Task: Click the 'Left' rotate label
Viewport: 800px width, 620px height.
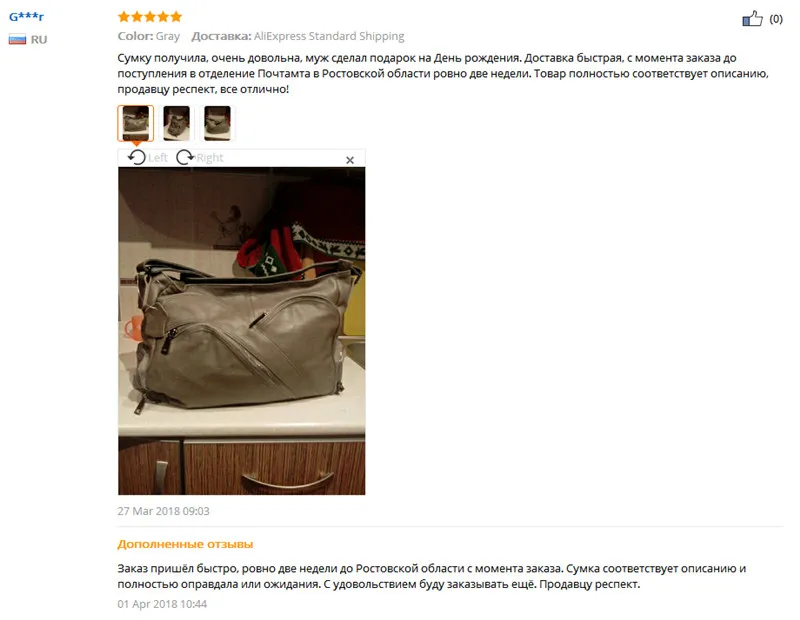Action: pos(158,158)
